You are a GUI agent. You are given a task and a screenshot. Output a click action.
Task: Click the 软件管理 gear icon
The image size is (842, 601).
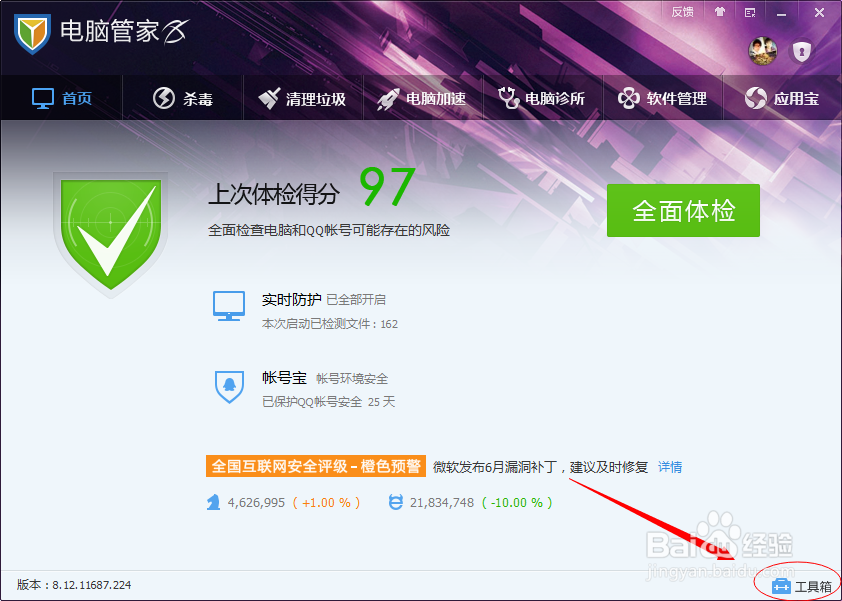coord(628,98)
